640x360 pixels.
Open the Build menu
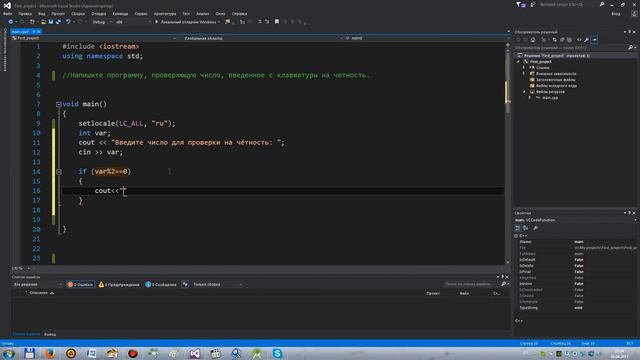(78, 13)
